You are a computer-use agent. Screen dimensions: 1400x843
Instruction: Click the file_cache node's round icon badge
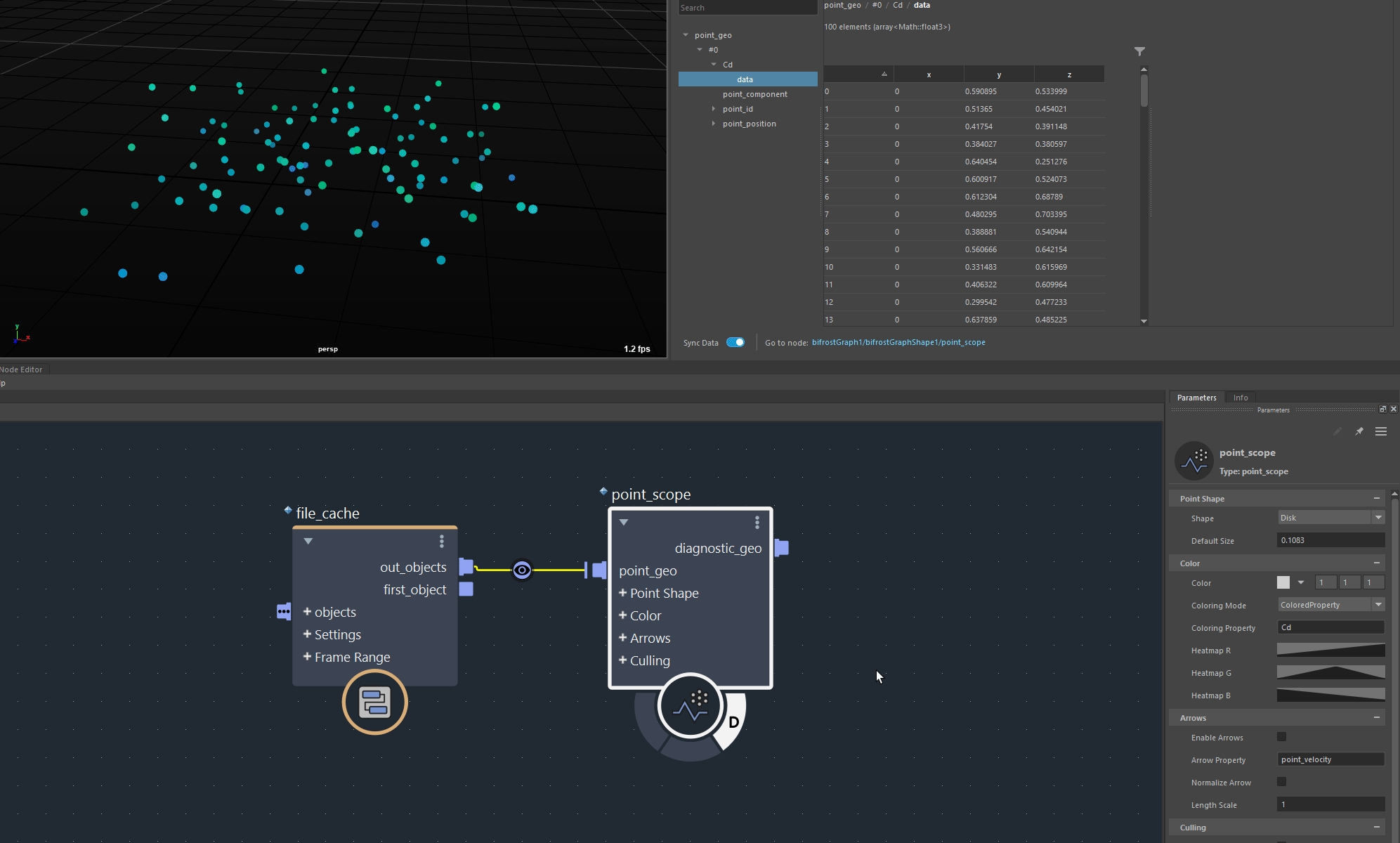[374, 702]
